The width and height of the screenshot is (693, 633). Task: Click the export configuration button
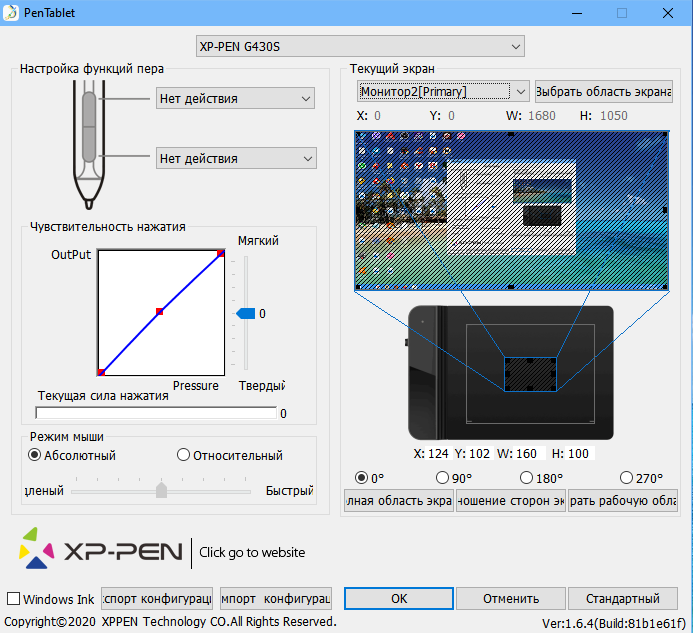click(157, 599)
